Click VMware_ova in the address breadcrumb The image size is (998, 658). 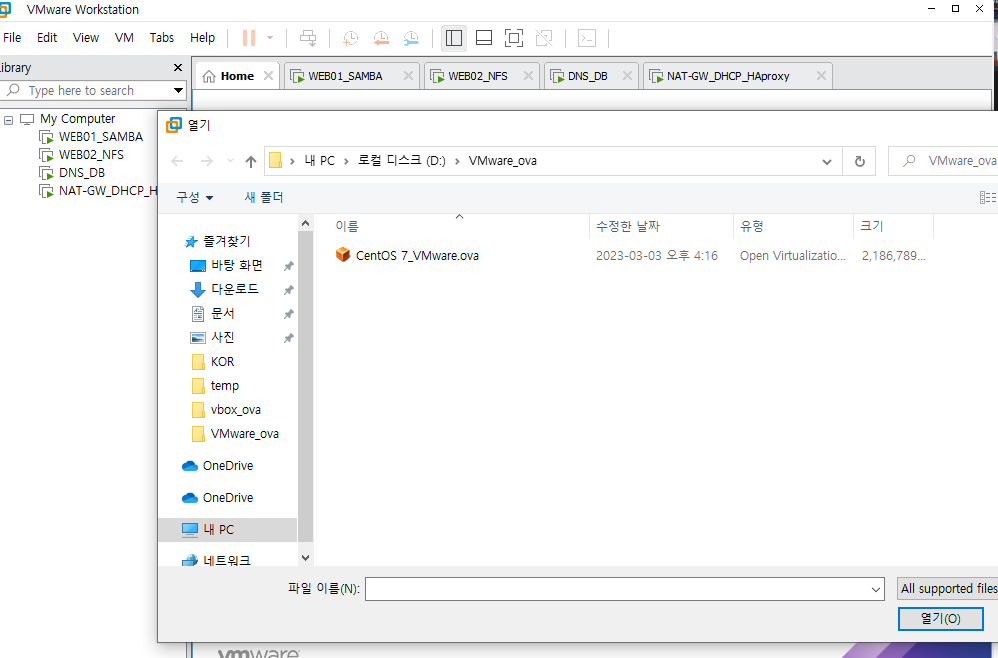click(503, 161)
